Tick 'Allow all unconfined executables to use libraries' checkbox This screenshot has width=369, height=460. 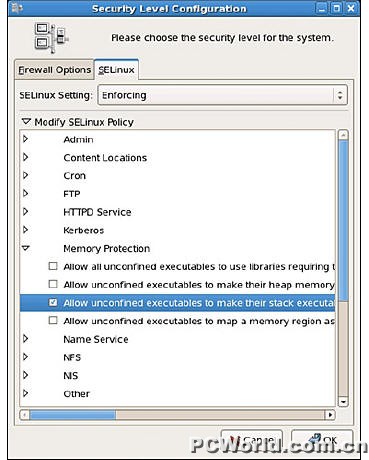click(x=53, y=266)
